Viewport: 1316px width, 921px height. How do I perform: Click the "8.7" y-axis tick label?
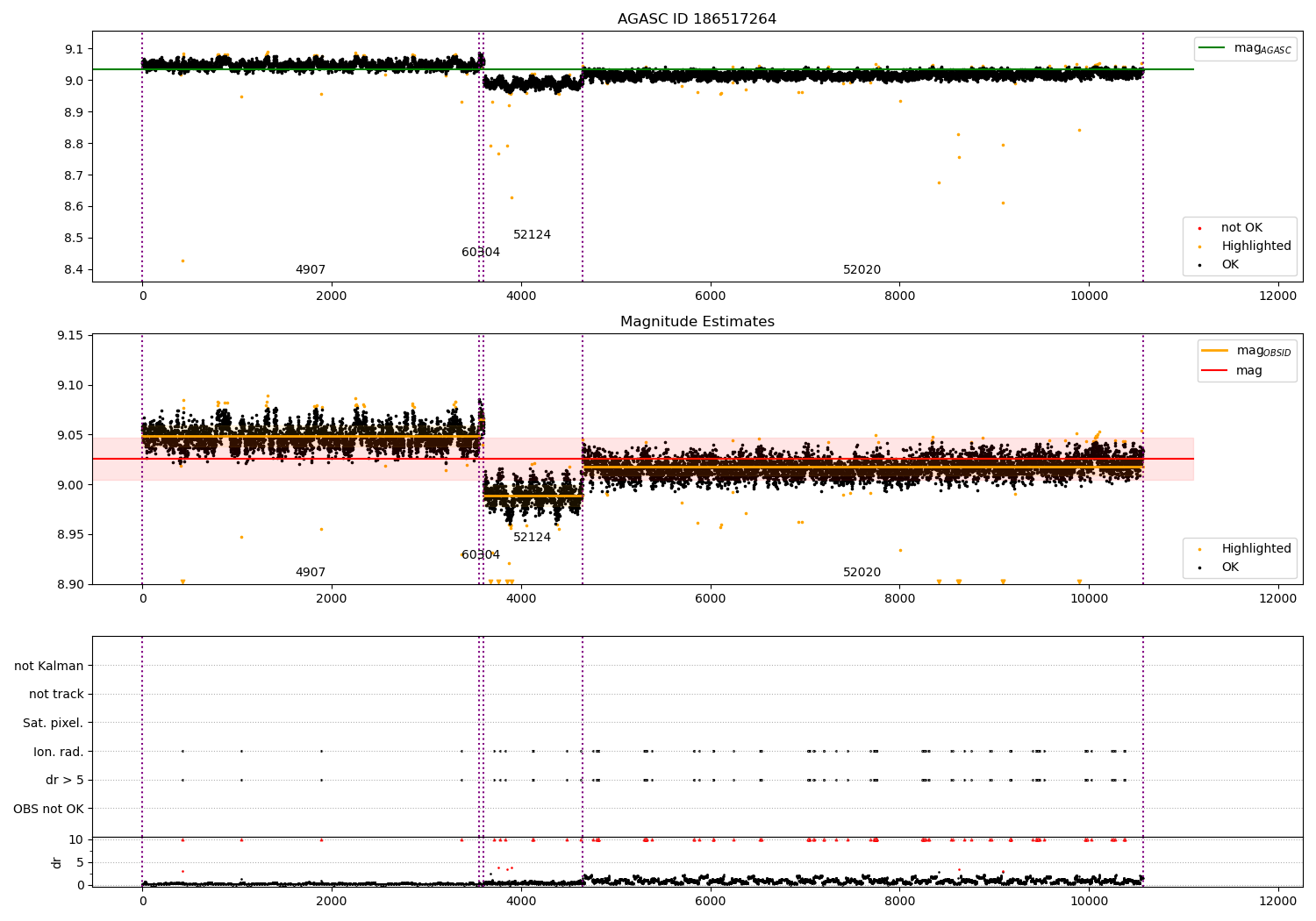pyautogui.click(x=74, y=175)
